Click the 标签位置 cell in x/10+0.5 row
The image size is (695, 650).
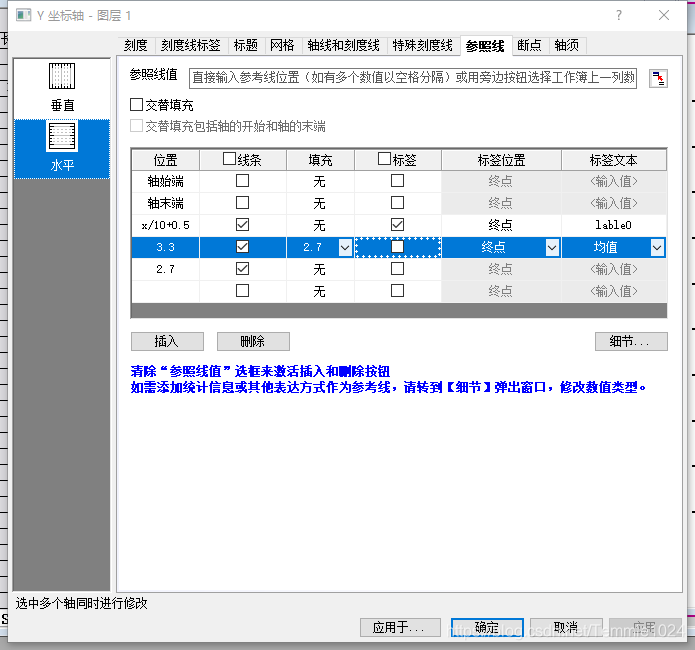coord(501,225)
